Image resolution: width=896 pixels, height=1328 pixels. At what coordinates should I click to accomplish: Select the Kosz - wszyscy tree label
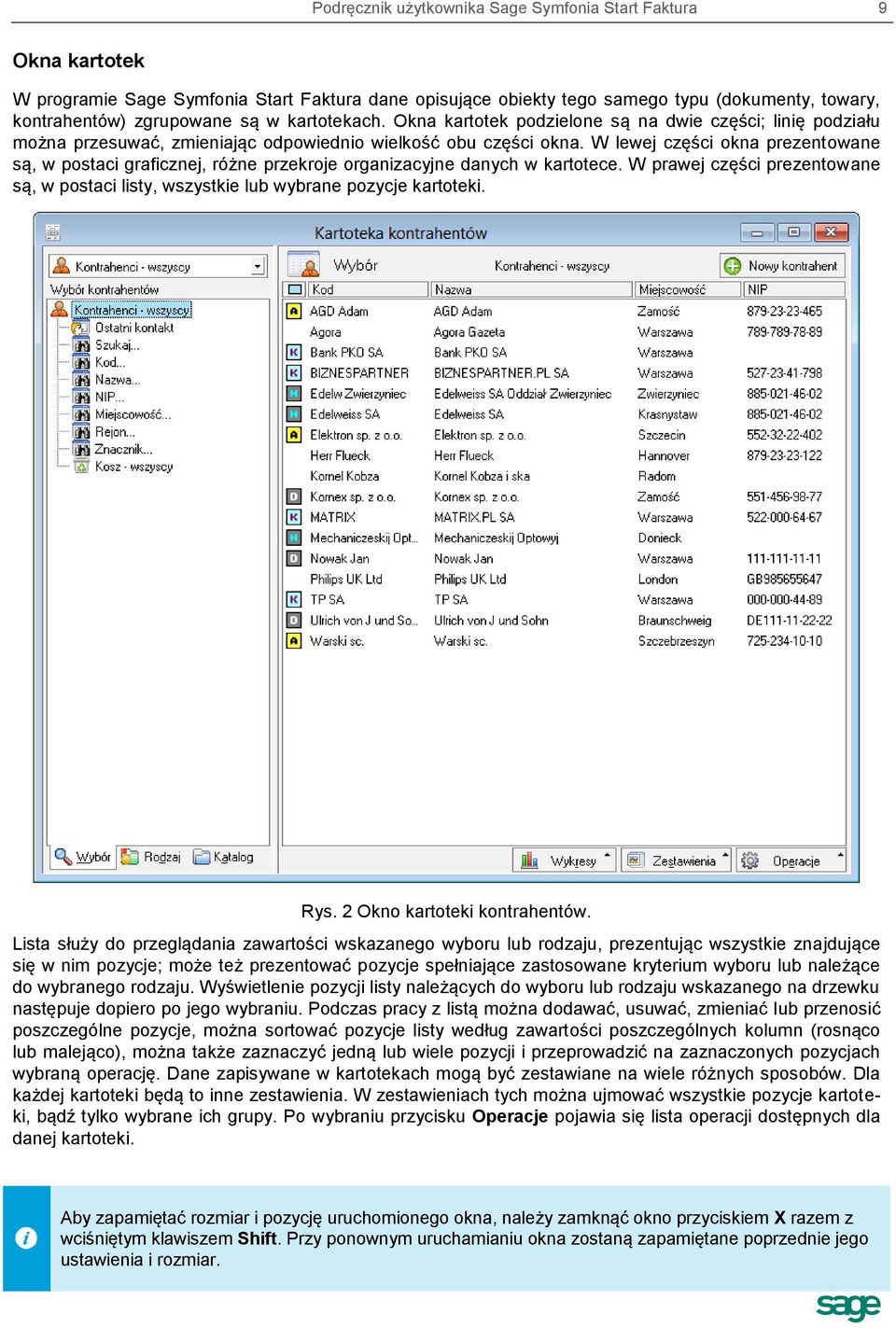tap(134, 467)
